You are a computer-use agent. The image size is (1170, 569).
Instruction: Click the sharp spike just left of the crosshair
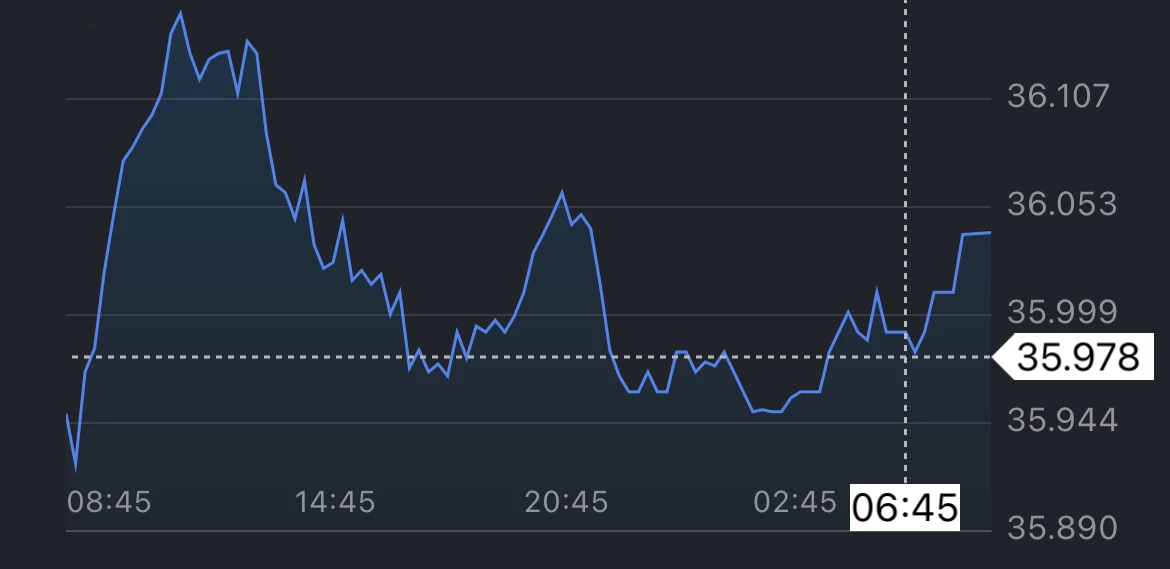coord(877,291)
